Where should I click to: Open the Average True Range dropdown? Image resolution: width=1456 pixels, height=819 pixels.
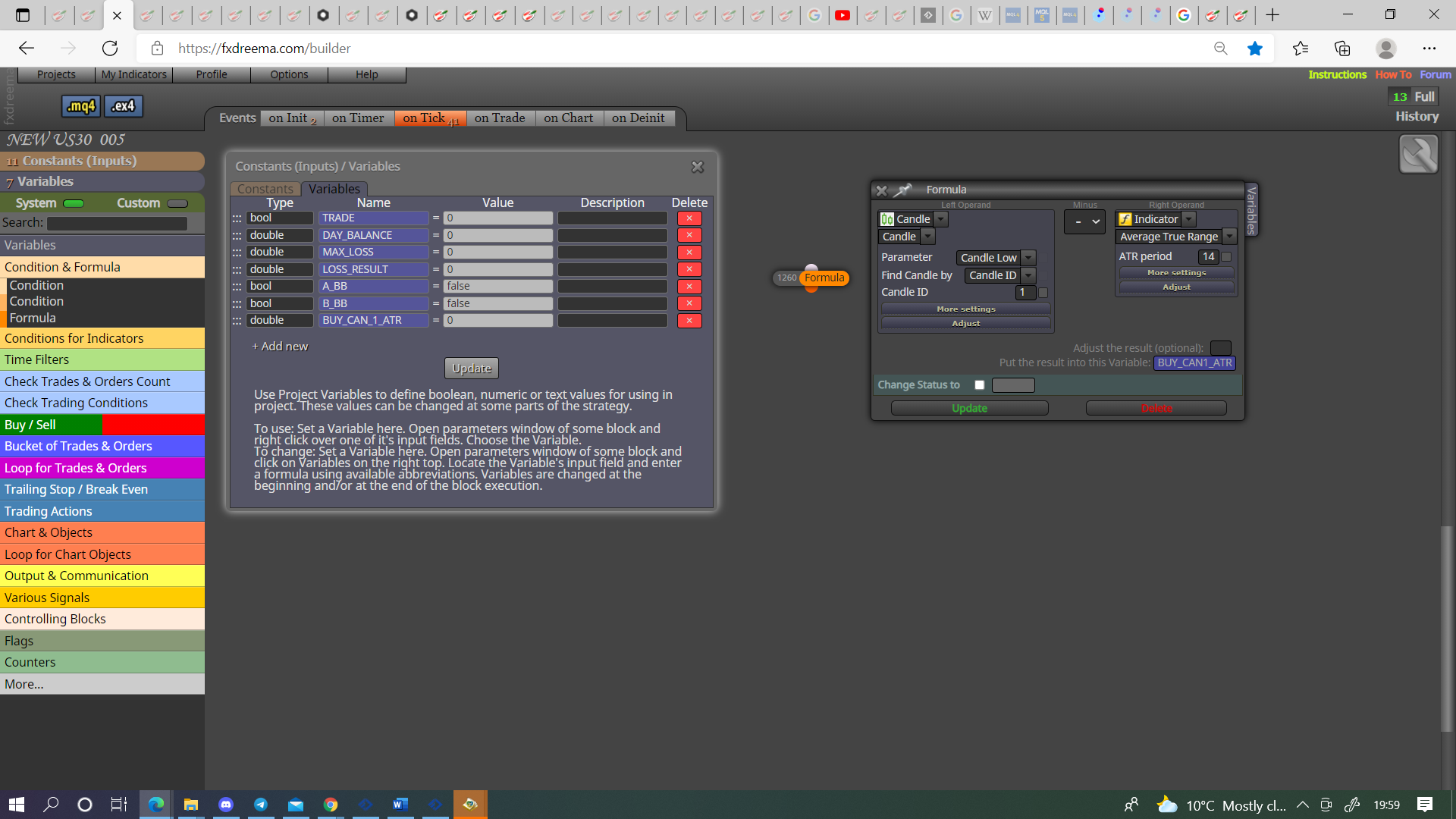1229,237
